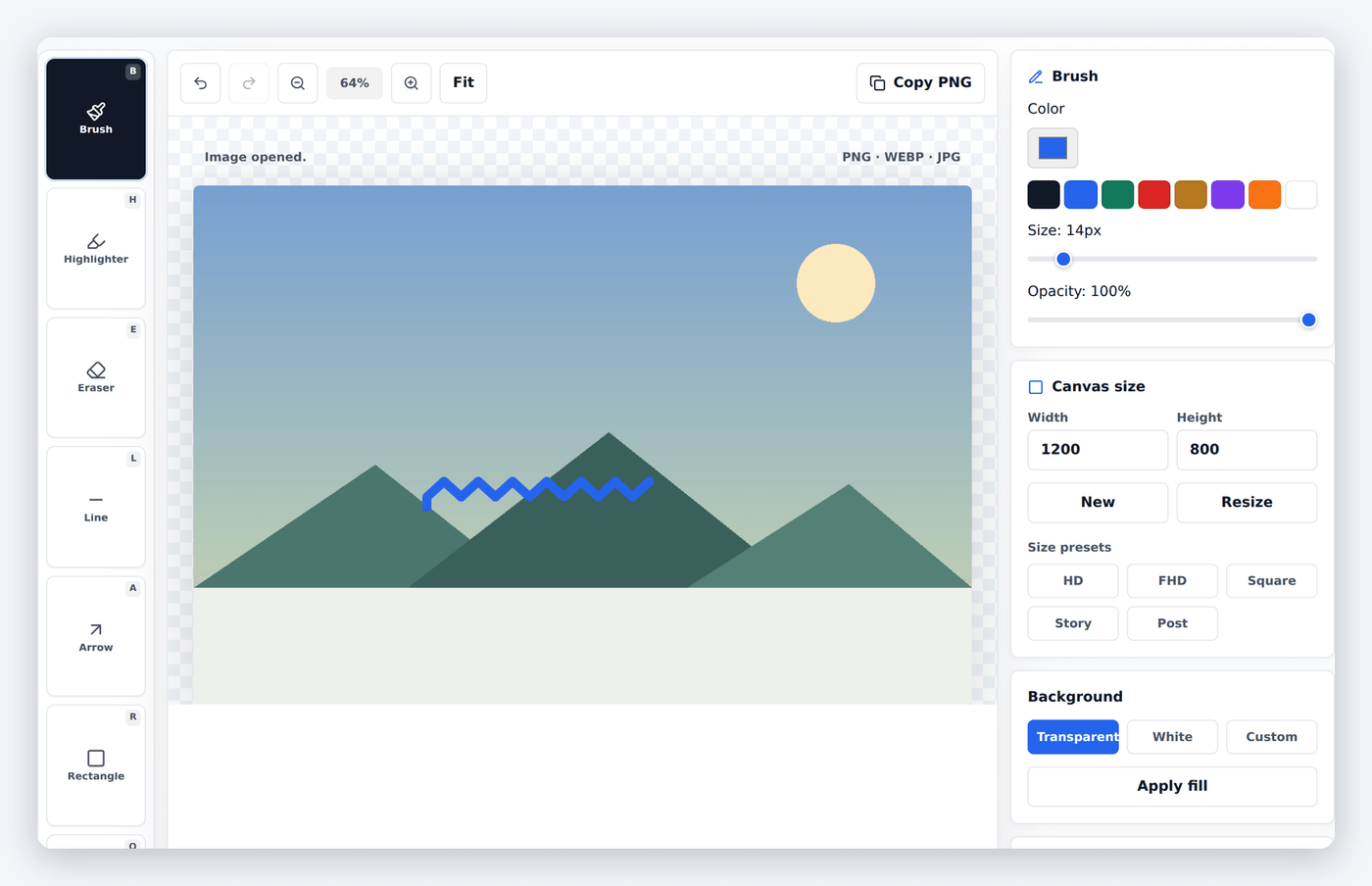Pick the brown-amber color swatch

pos(1191,194)
